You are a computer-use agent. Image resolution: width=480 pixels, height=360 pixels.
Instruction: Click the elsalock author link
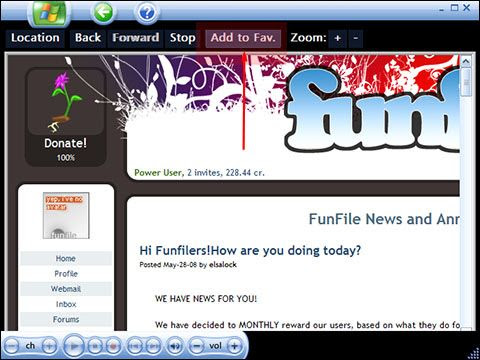coord(223,265)
